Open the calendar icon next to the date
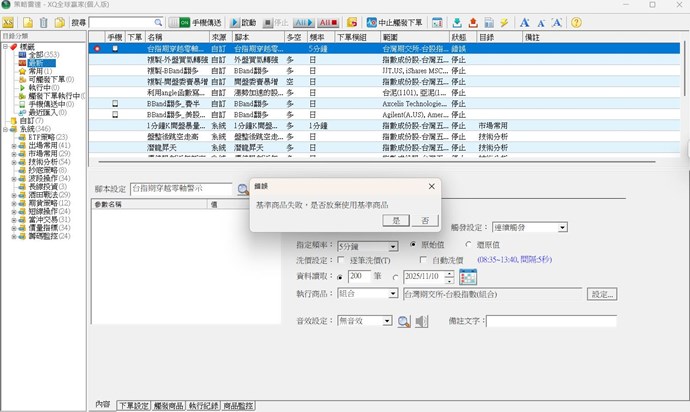The height and width of the screenshot is (412, 690). pyautogui.click(x=467, y=275)
